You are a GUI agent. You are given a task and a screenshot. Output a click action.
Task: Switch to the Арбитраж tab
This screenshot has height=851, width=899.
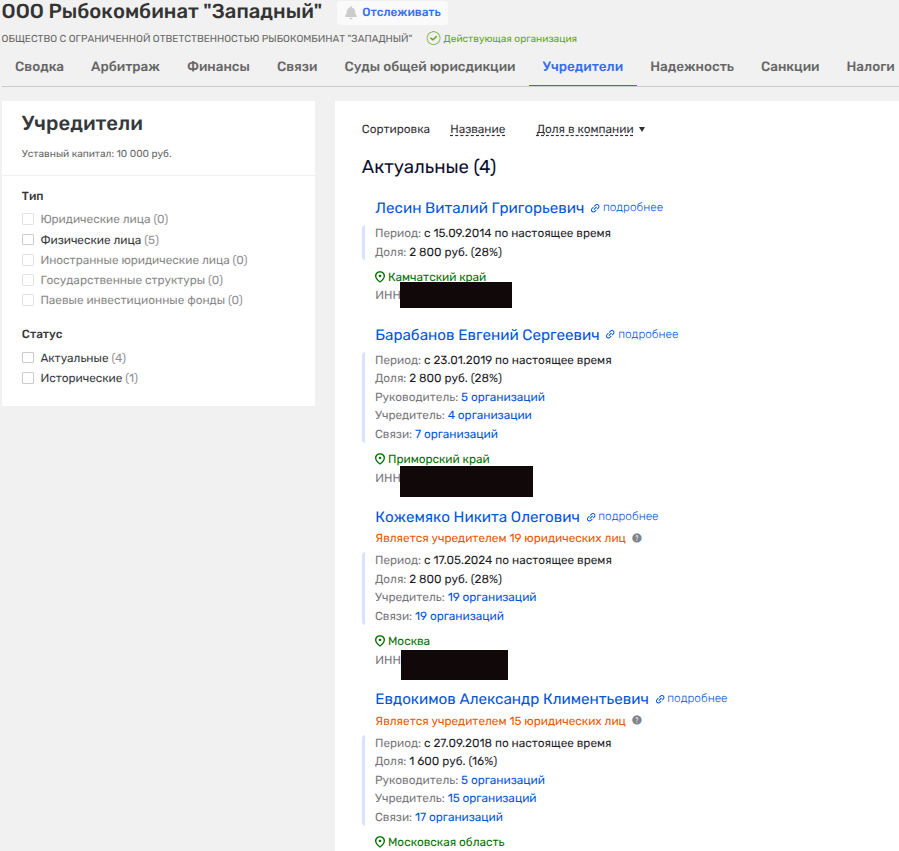[x=125, y=67]
